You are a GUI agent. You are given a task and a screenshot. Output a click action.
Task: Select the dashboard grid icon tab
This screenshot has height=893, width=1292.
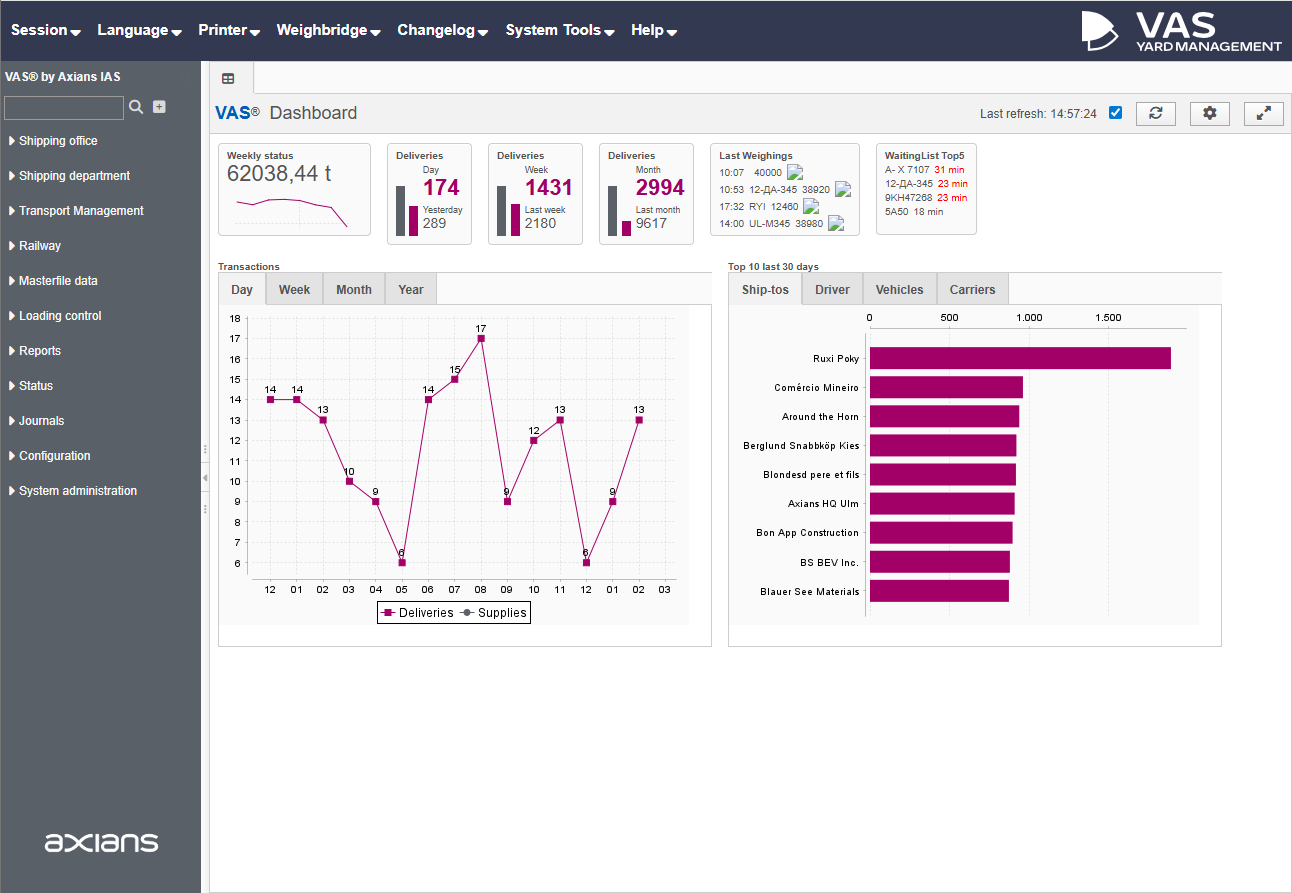[229, 78]
